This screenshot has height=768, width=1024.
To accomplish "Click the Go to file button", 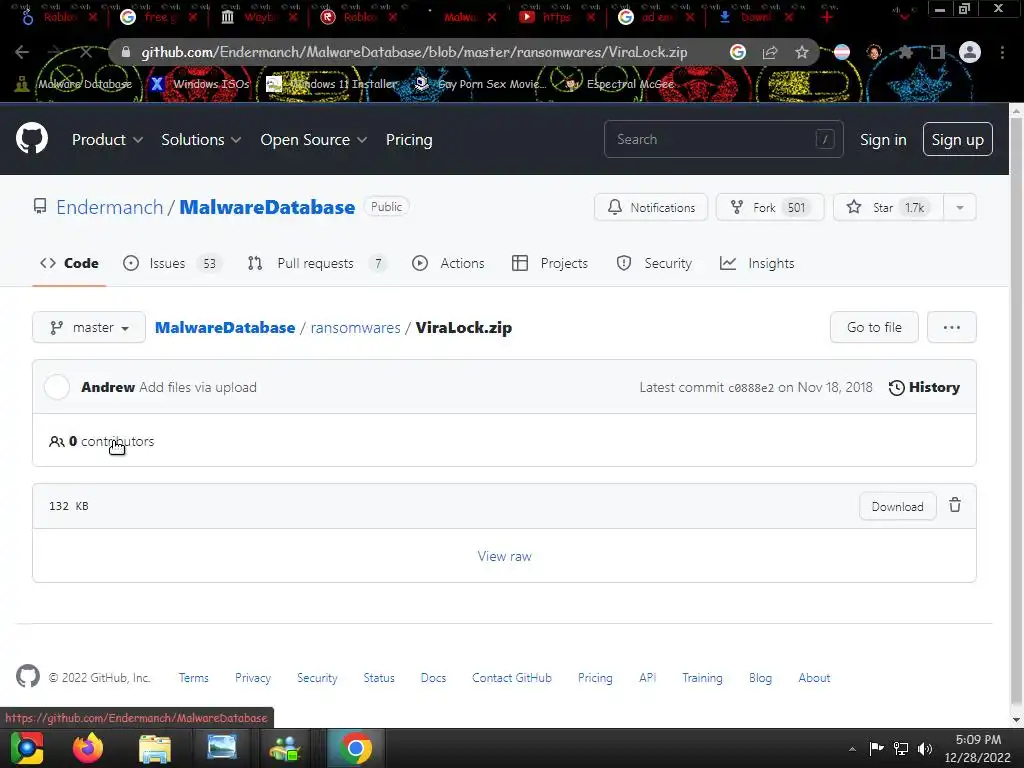I will [x=874, y=327].
